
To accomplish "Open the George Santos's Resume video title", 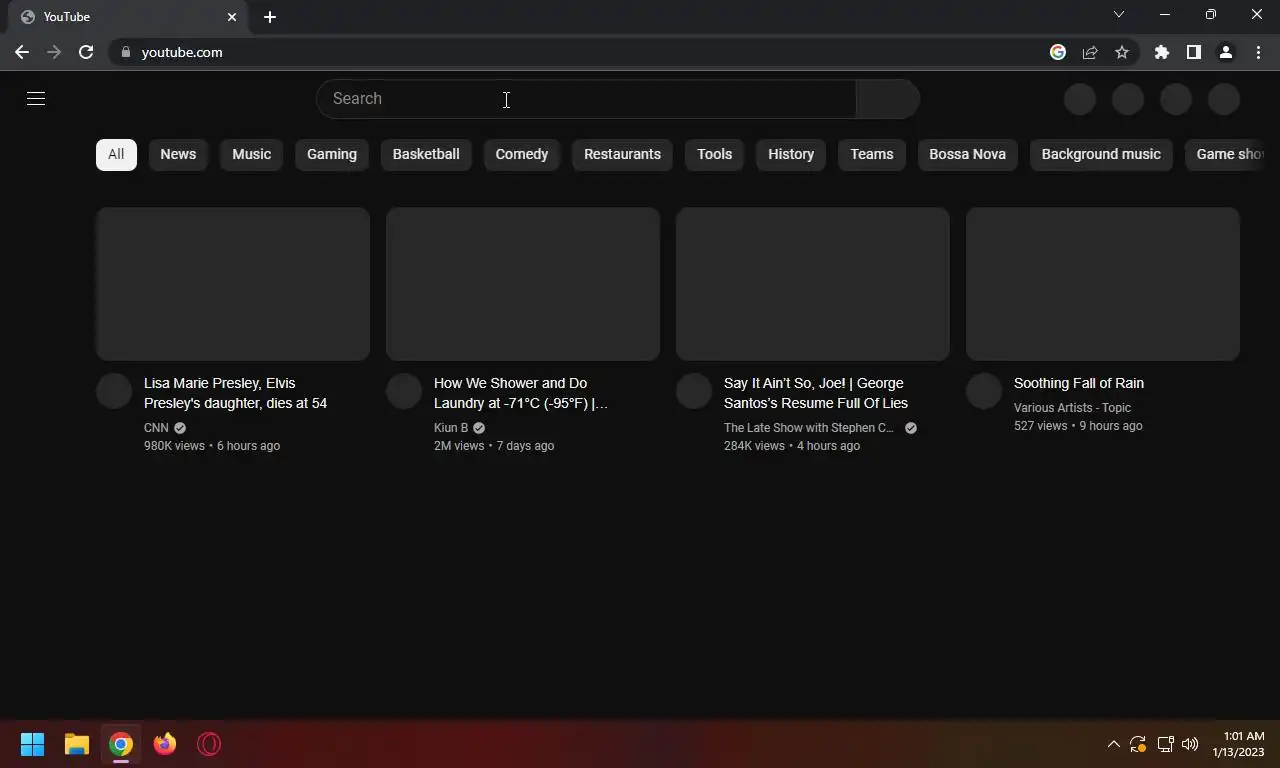I will (x=816, y=393).
